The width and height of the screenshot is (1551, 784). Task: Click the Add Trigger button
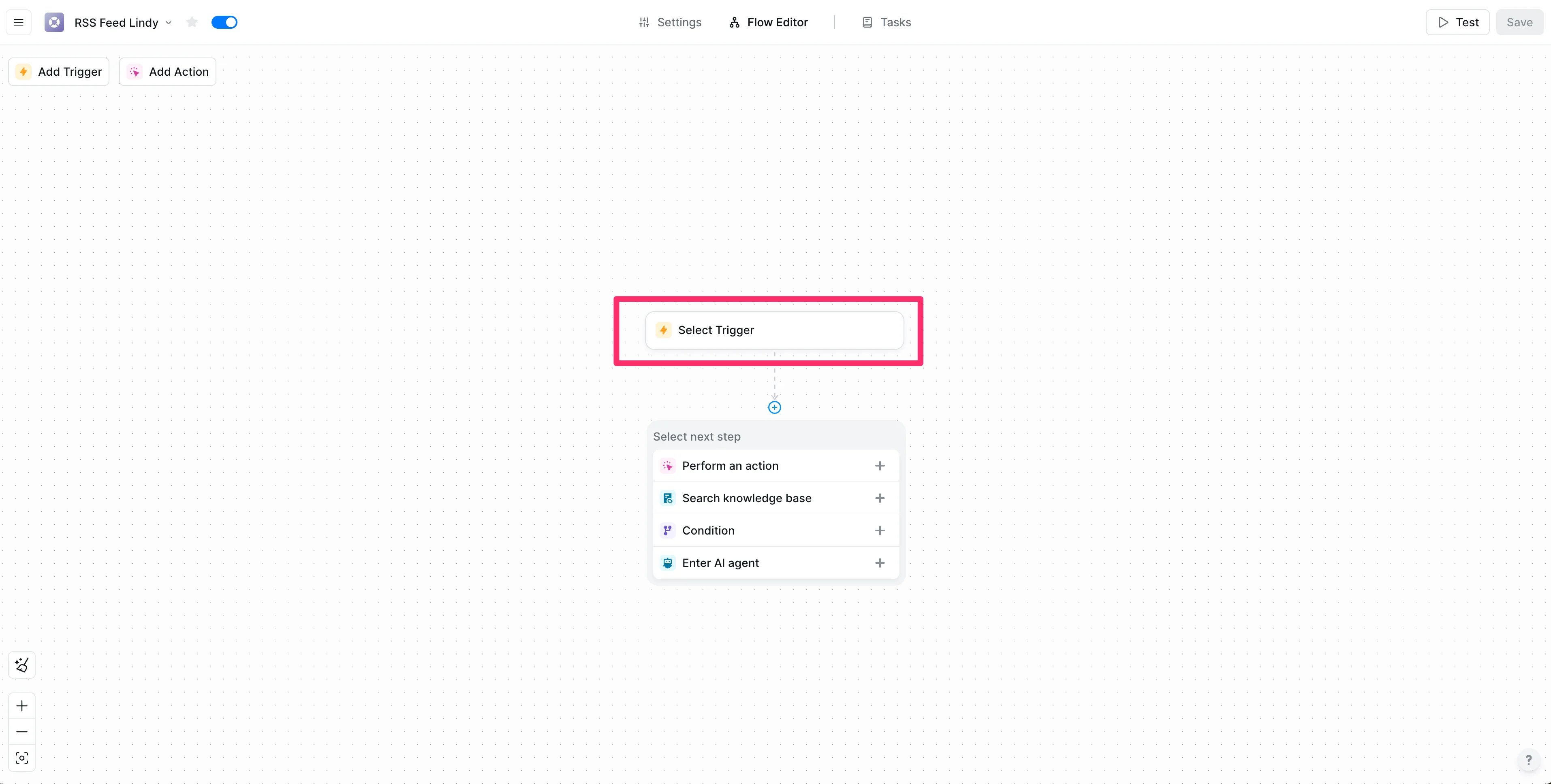pos(59,72)
